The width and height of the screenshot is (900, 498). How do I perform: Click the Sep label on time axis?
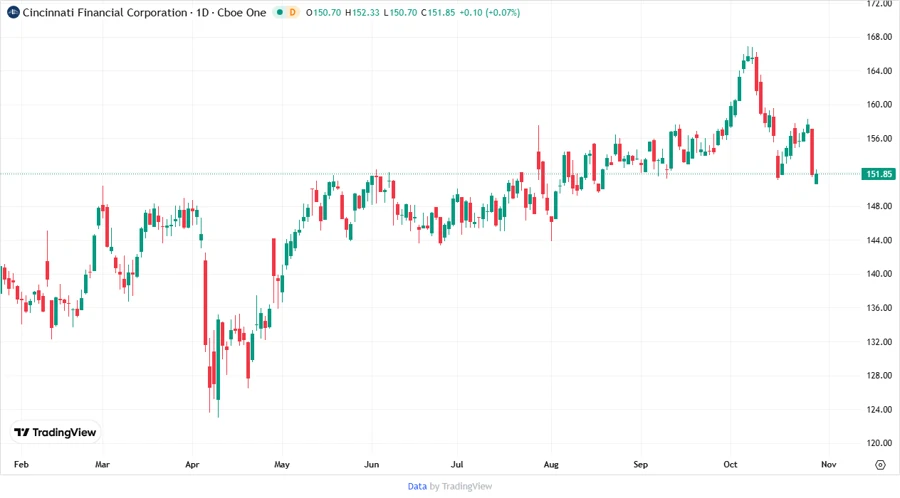(x=641, y=464)
